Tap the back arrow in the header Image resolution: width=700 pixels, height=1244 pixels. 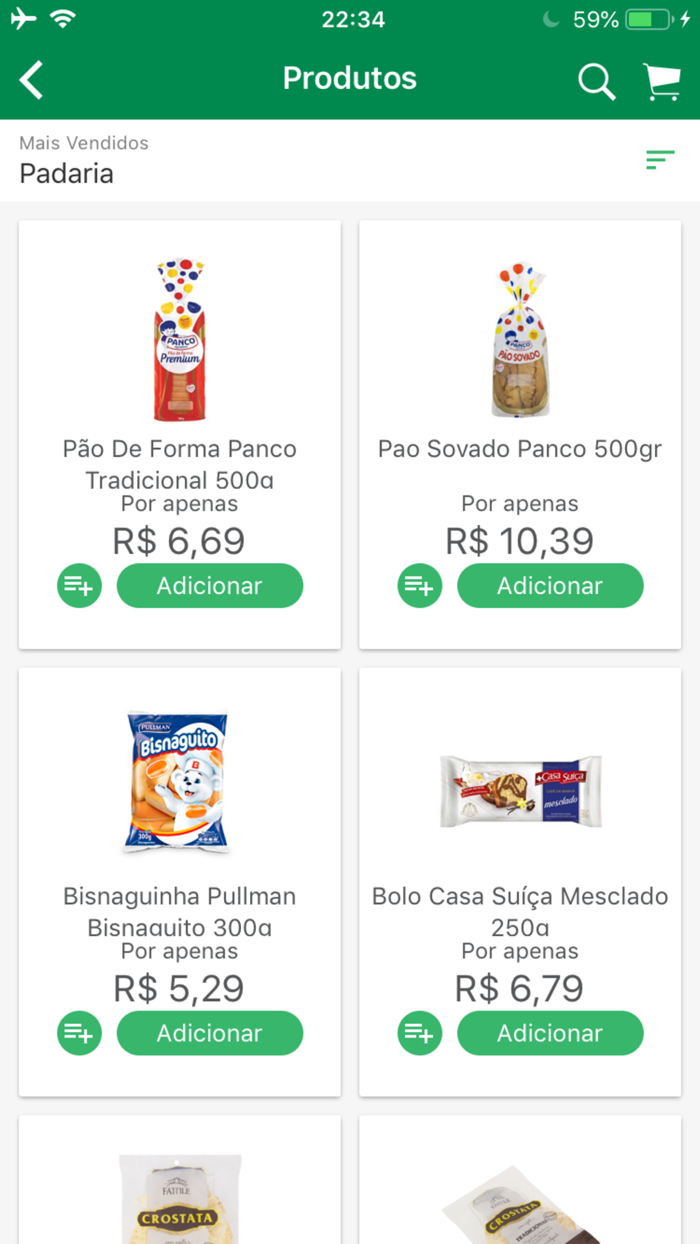(32, 79)
